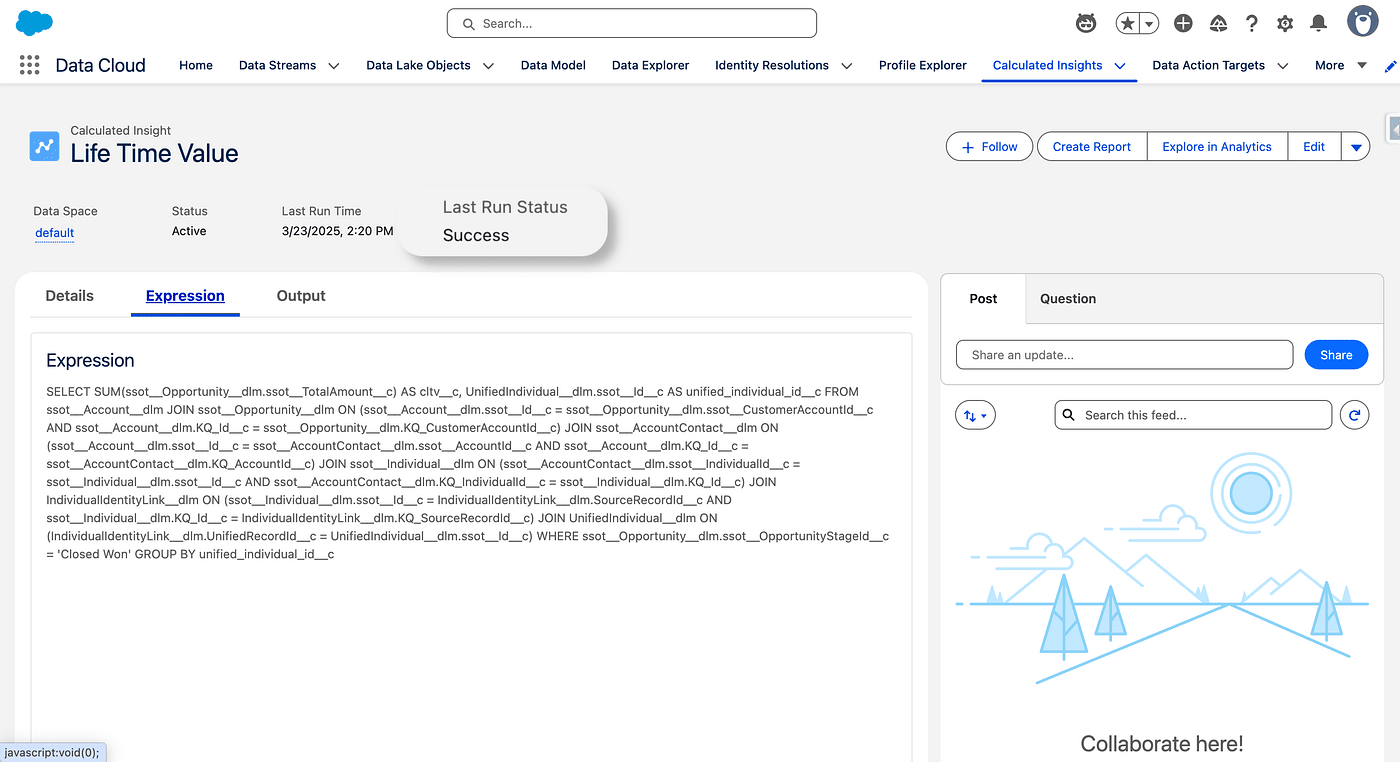Switch to the Question tab
Screen dimensions: 1400x762
[1067, 299]
